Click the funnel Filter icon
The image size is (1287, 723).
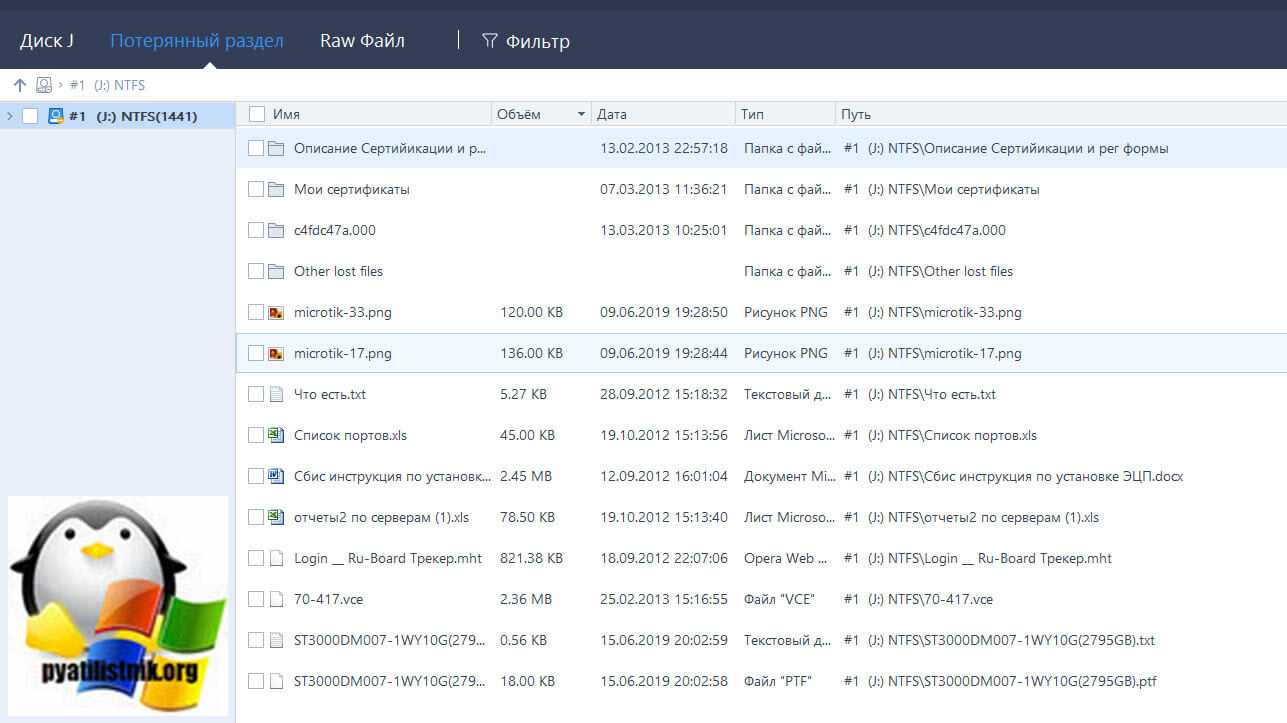pyautogui.click(x=489, y=41)
